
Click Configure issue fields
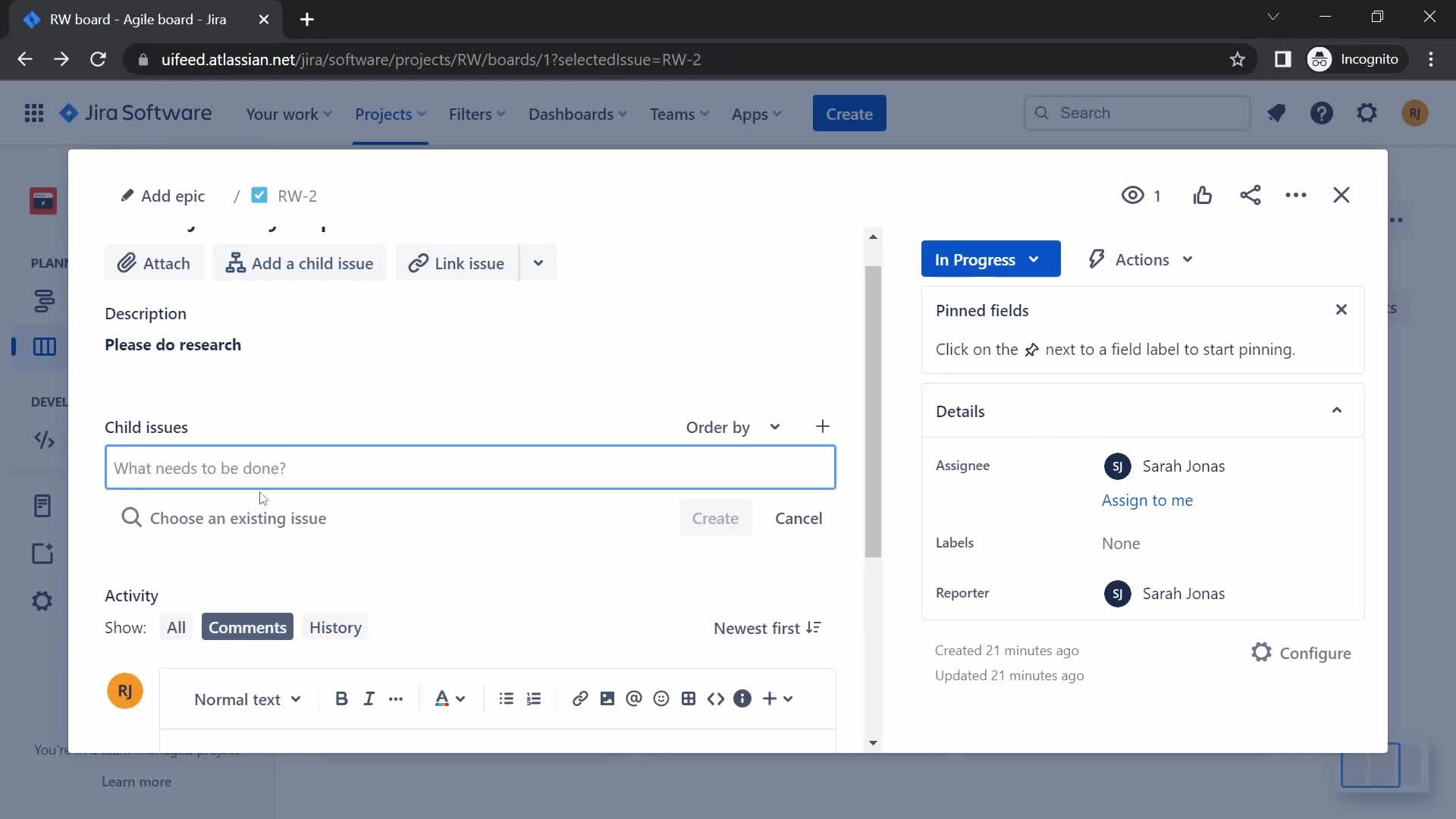click(x=1301, y=653)
